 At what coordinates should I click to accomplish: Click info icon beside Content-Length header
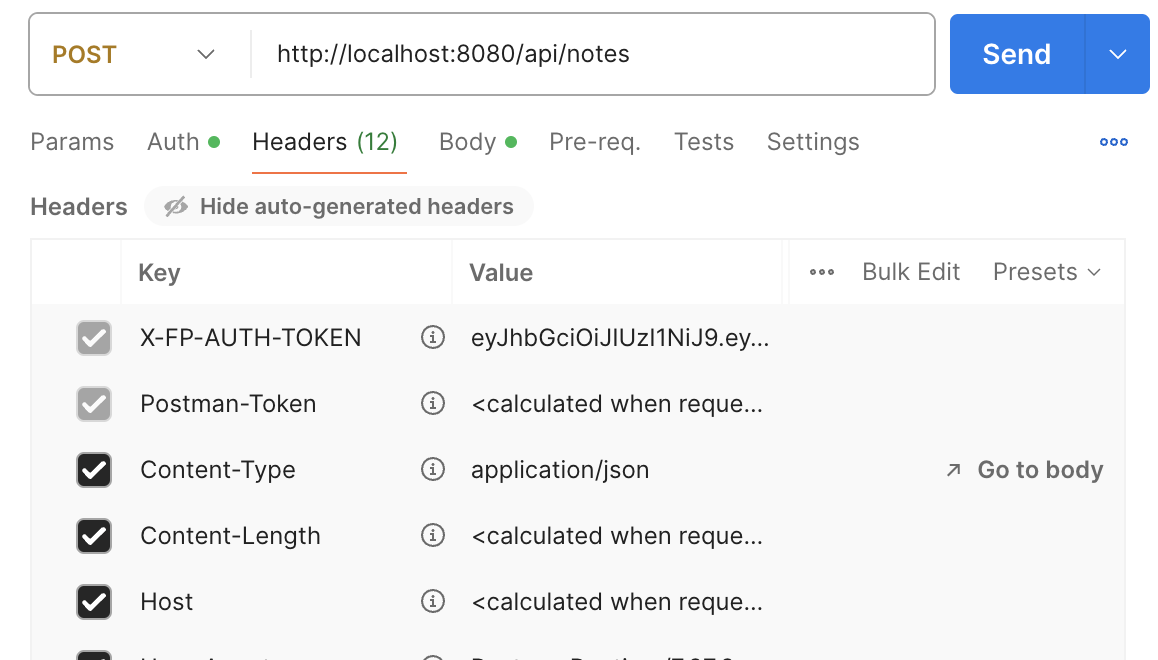point(432,536)
